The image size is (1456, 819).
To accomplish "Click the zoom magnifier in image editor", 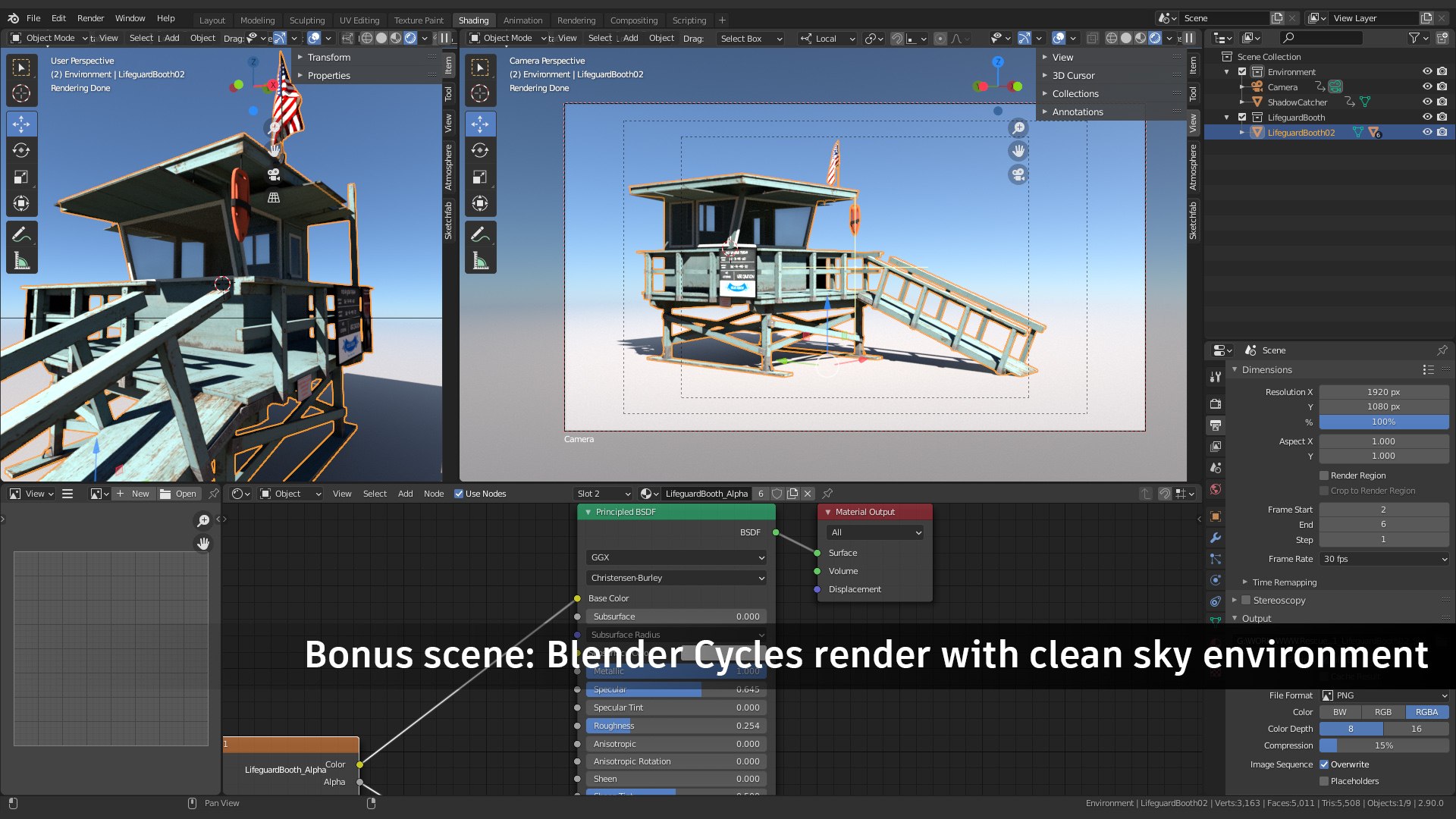I will (203, 520).
